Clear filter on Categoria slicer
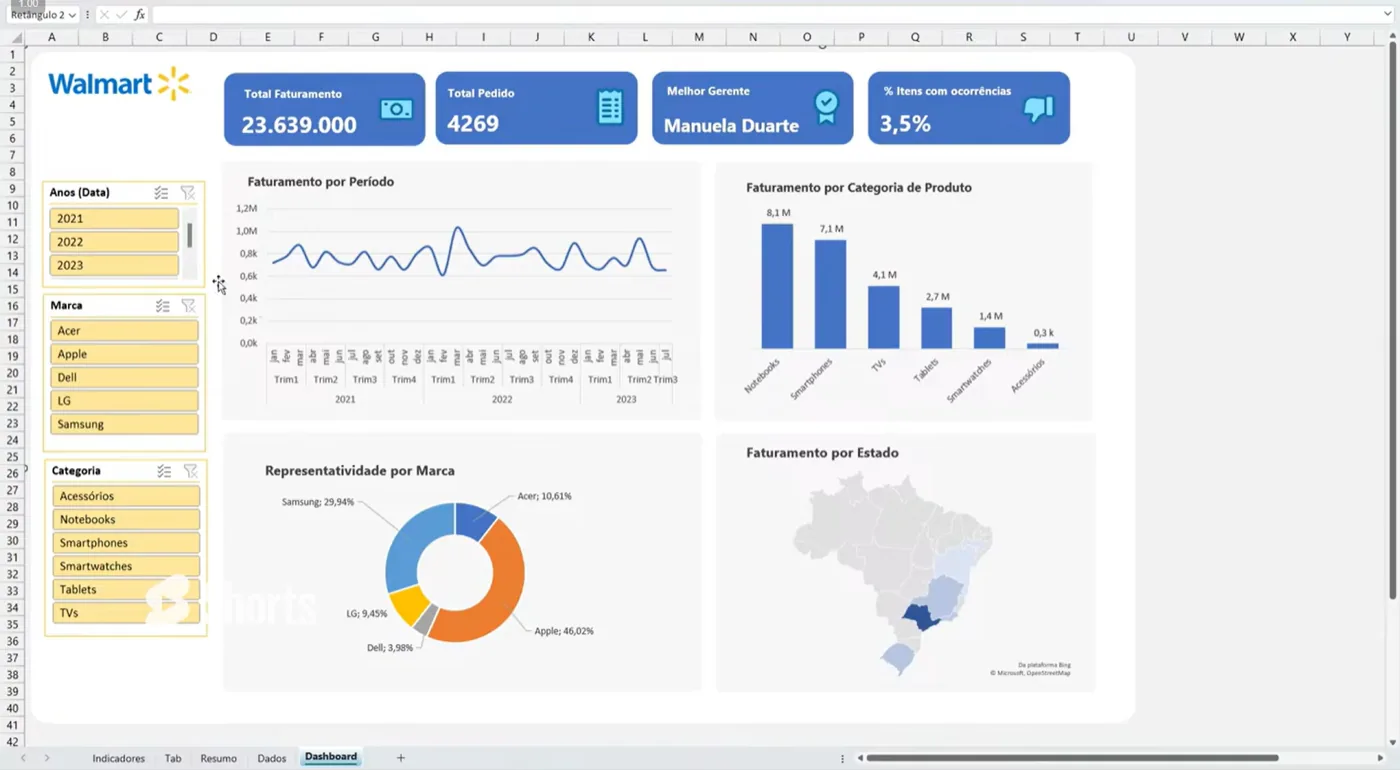Screen dimensions: 1400x770 190,471
